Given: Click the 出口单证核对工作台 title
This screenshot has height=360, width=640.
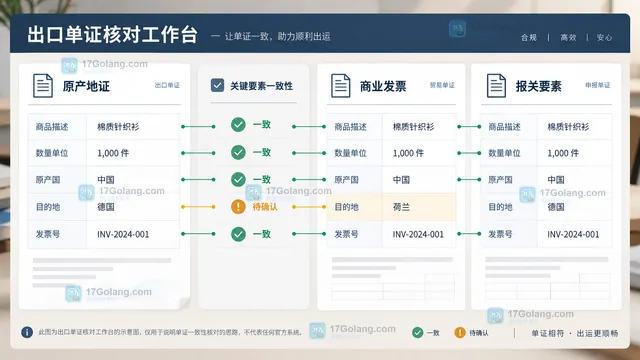Looking at the screenshot, I should pyautogui.click(x=113, y=34).
